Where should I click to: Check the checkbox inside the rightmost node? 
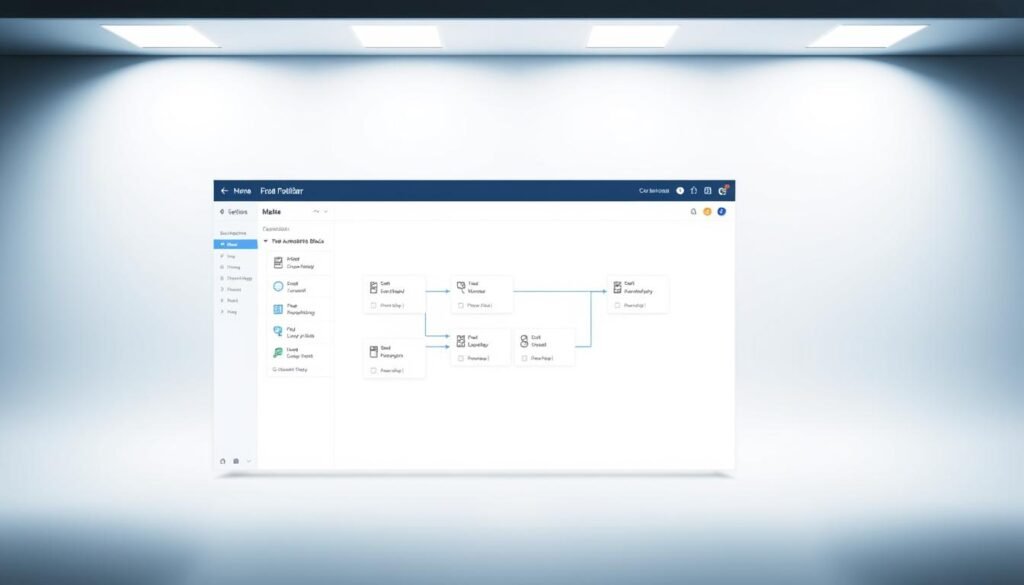click(618, 304)
